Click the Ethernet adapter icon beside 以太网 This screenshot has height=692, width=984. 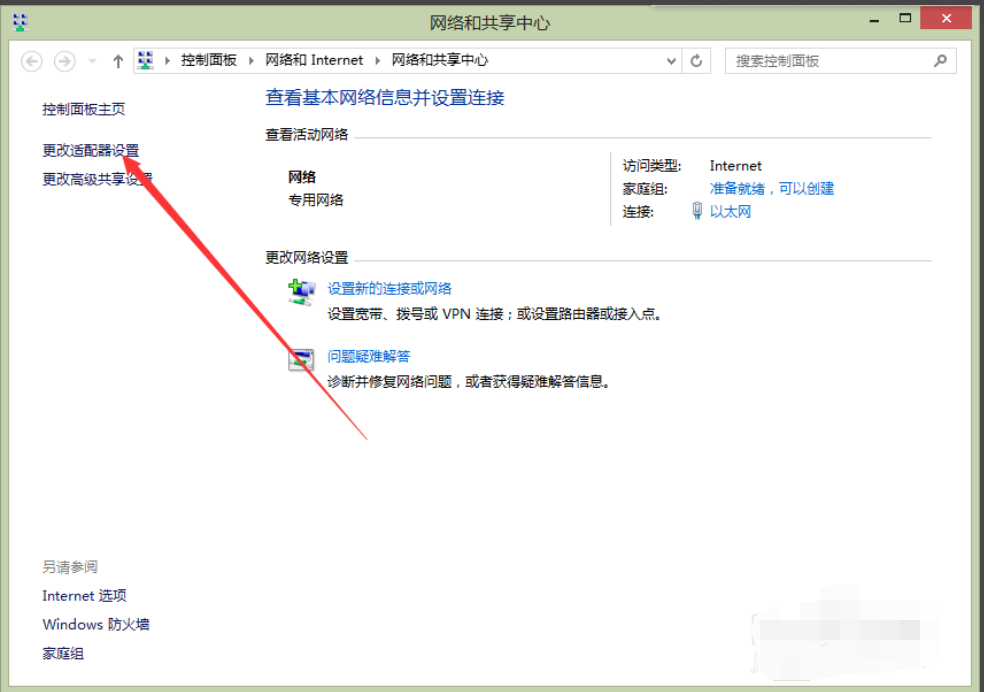click(x=697, y=211)
